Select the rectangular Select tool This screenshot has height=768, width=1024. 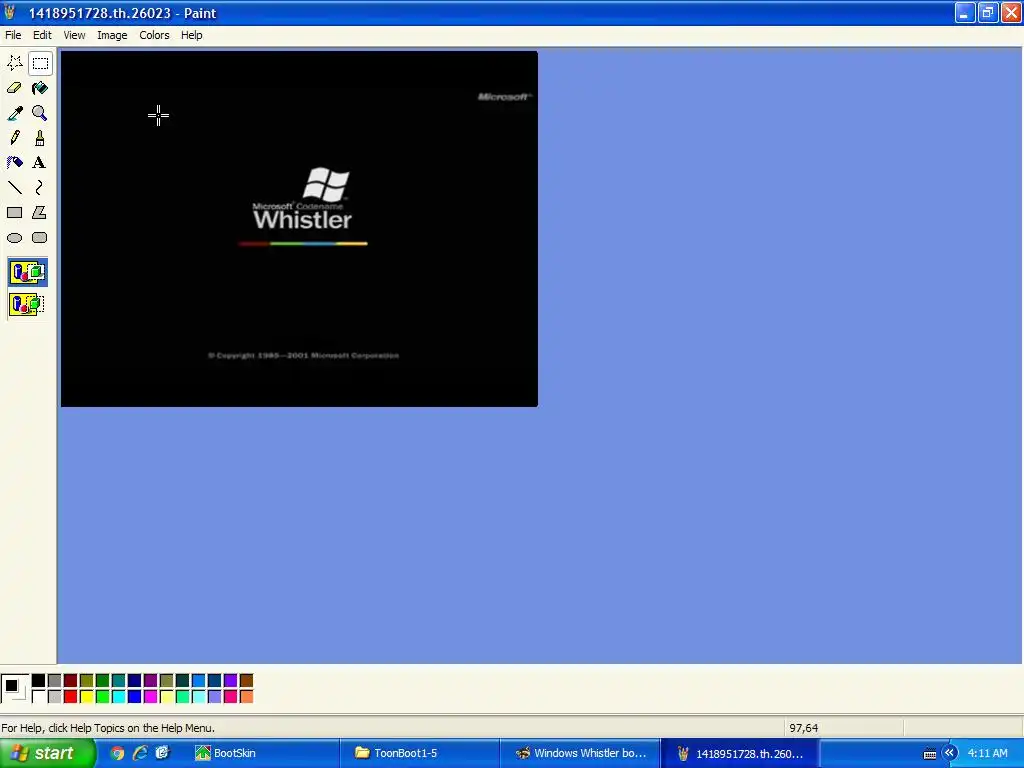point(40,63)
